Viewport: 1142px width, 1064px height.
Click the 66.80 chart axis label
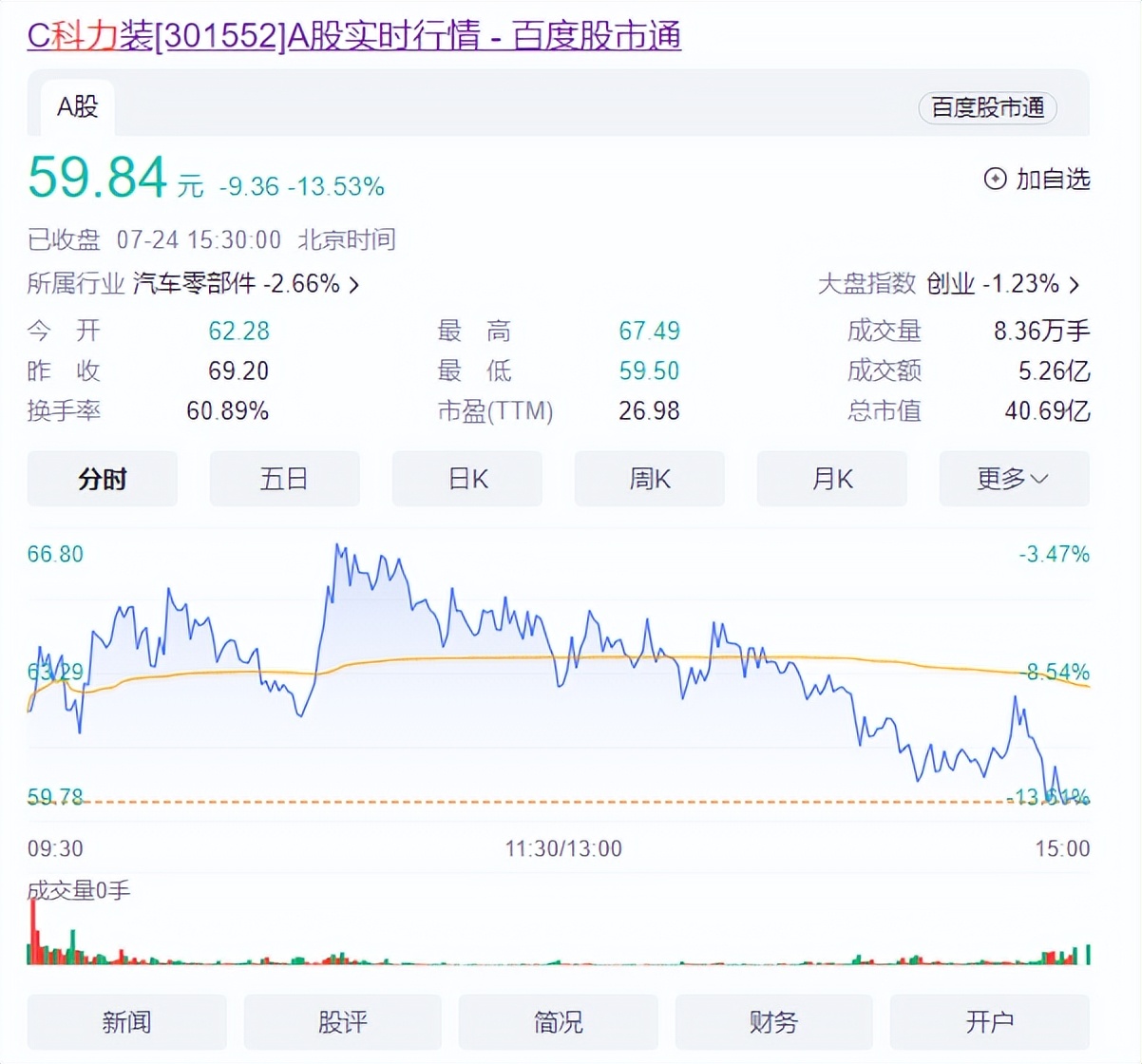tap(55, 554)
